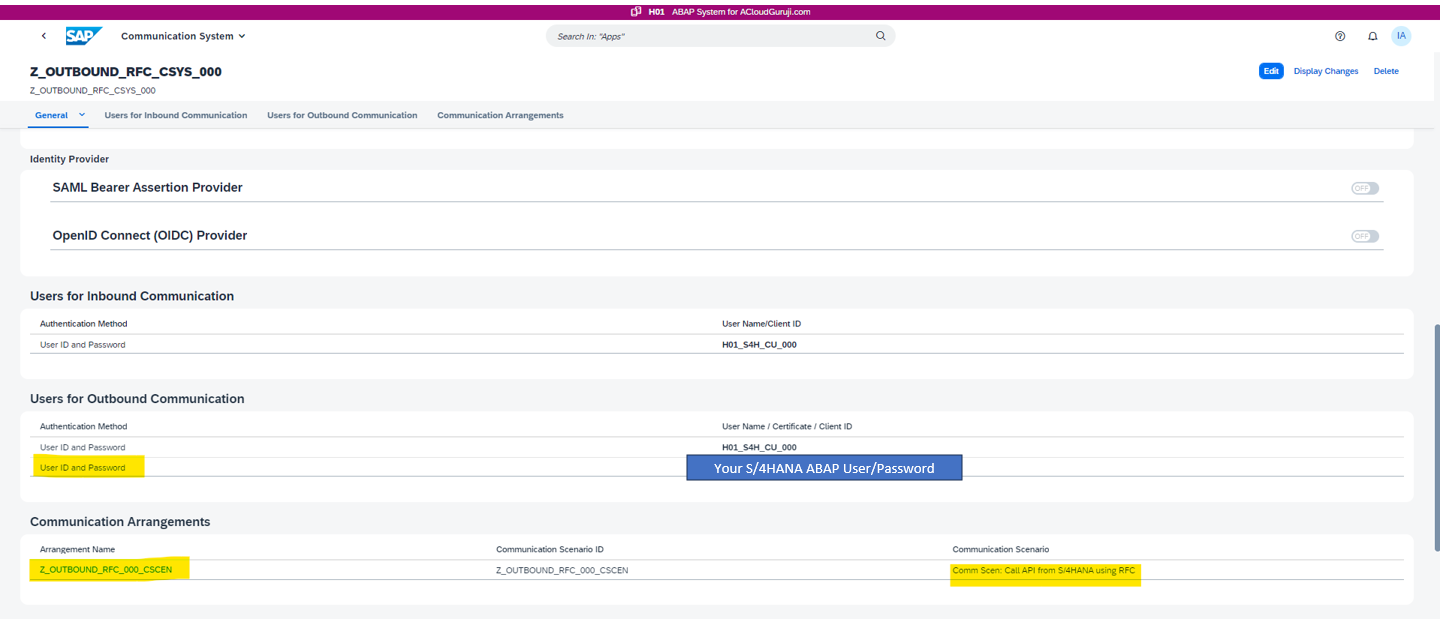Switch to Users for Inbound Communication tab
Screen dimensions: 1440x619
175,115
